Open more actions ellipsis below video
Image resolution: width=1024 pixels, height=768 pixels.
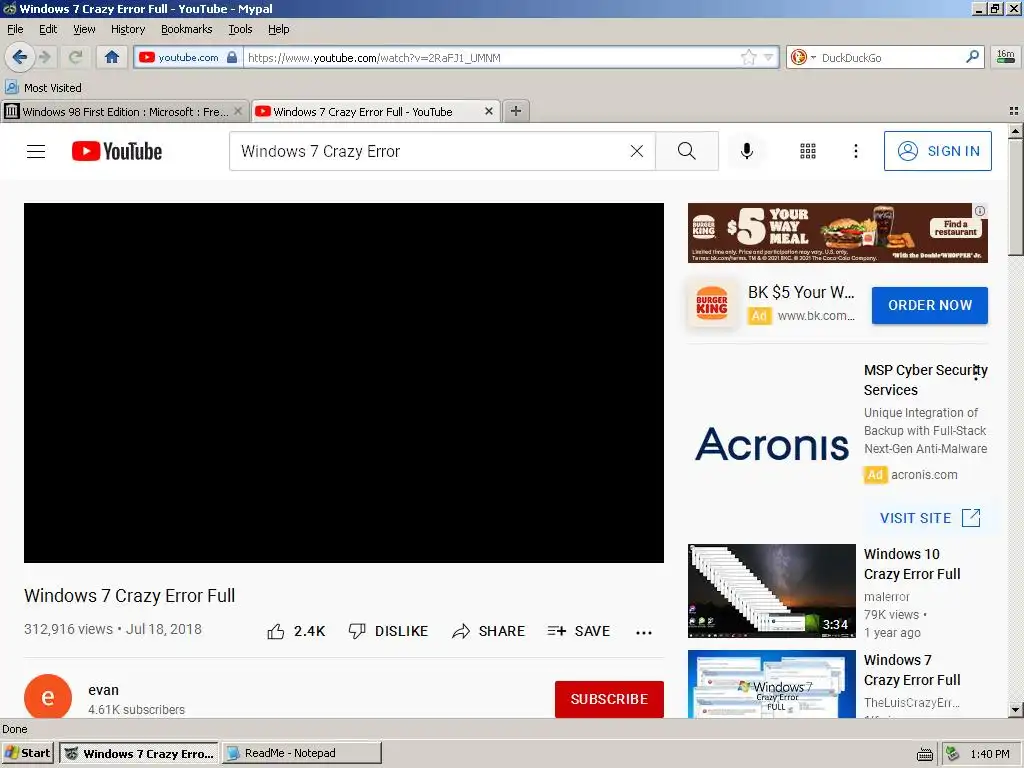tap(644, 632)
